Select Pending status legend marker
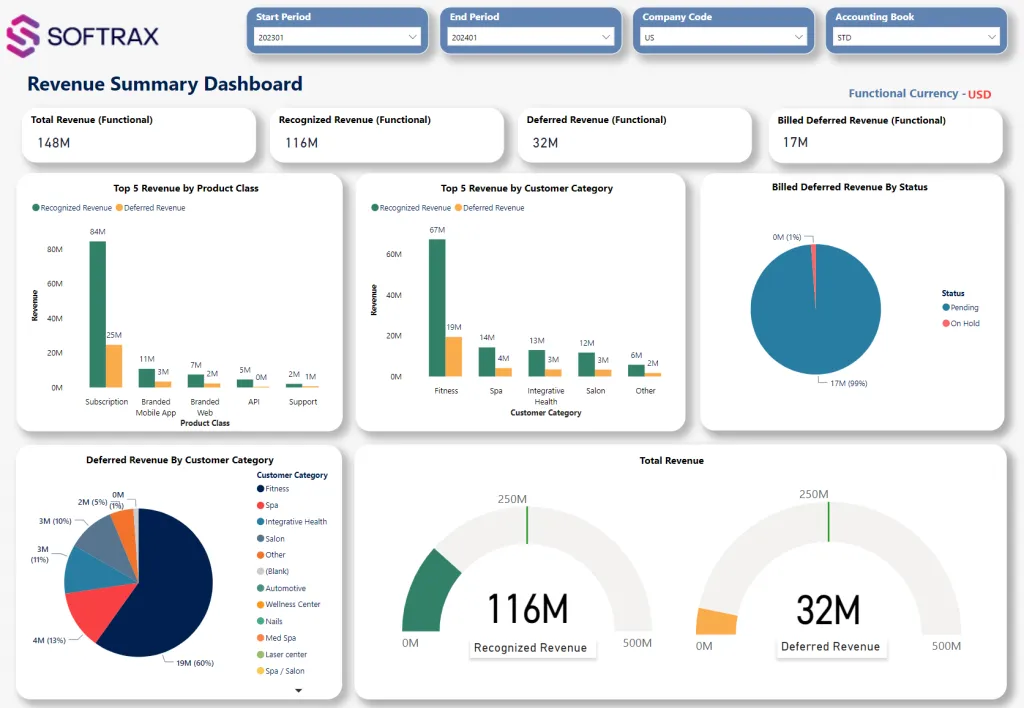The width and height of the screenshot is (1024, 708). (946, 308)
